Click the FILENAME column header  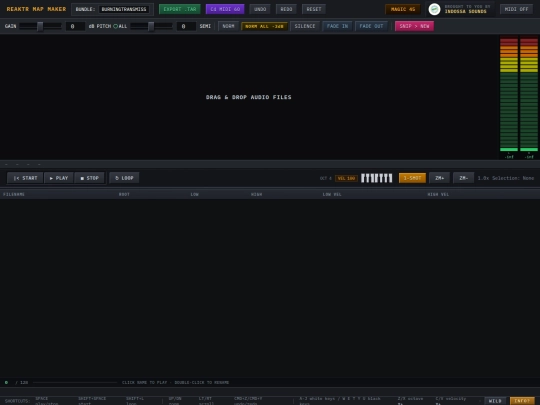tap(14, 194)
